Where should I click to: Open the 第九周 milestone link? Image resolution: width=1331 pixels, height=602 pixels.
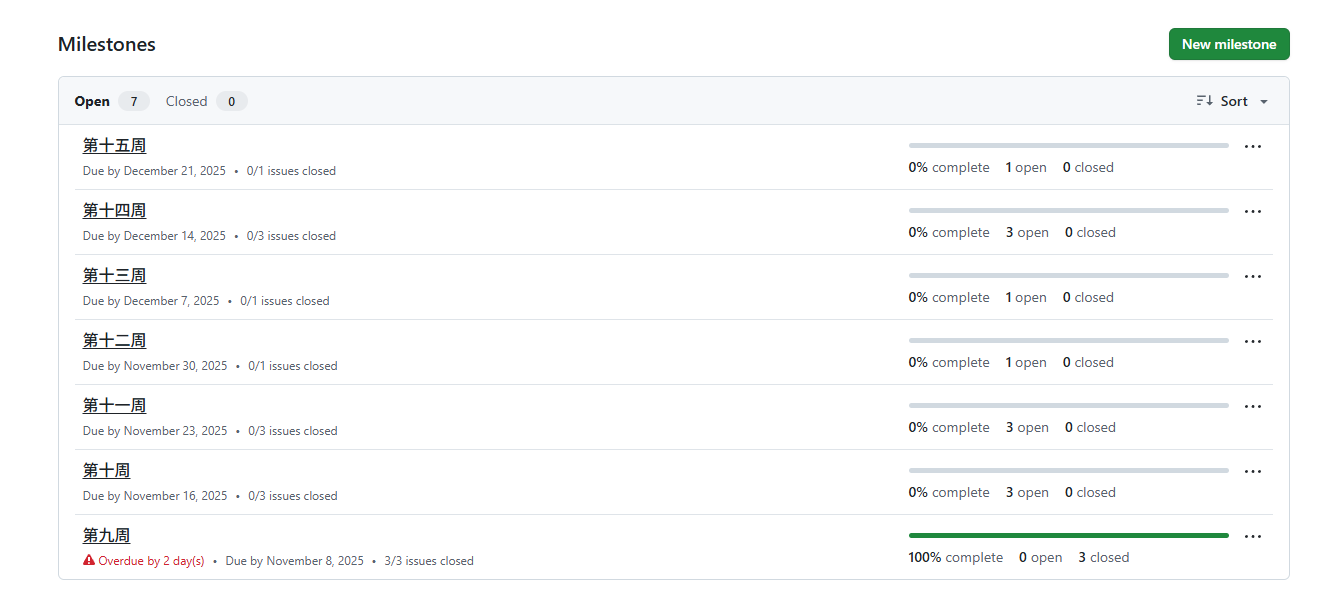coord(106,536)
